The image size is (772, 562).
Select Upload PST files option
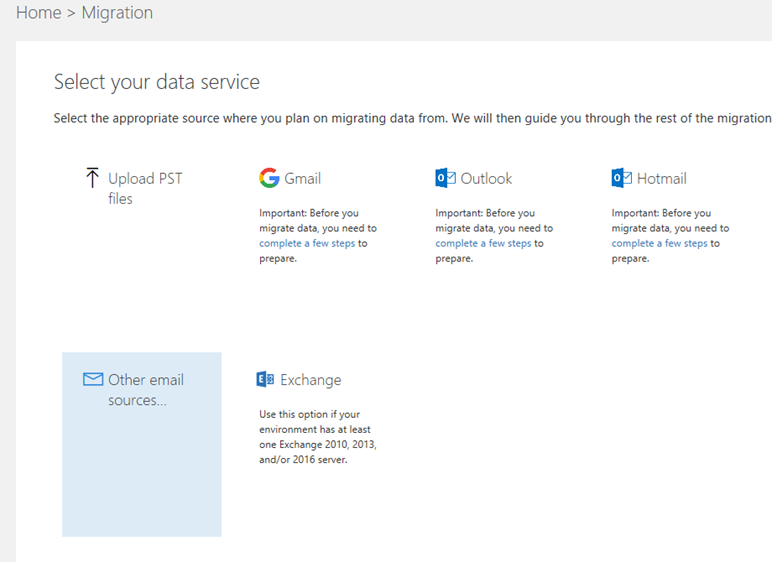point(145,188)
